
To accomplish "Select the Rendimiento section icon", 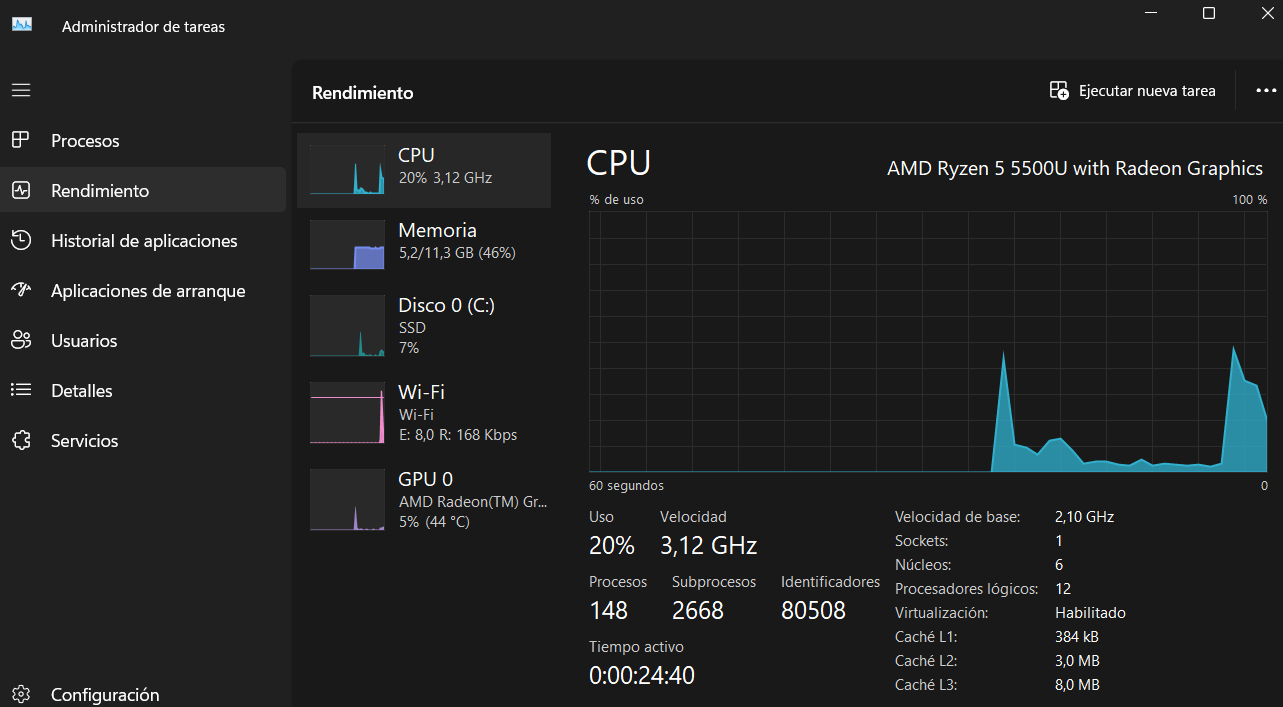I will pyautogui.click(x=20, y=189).
